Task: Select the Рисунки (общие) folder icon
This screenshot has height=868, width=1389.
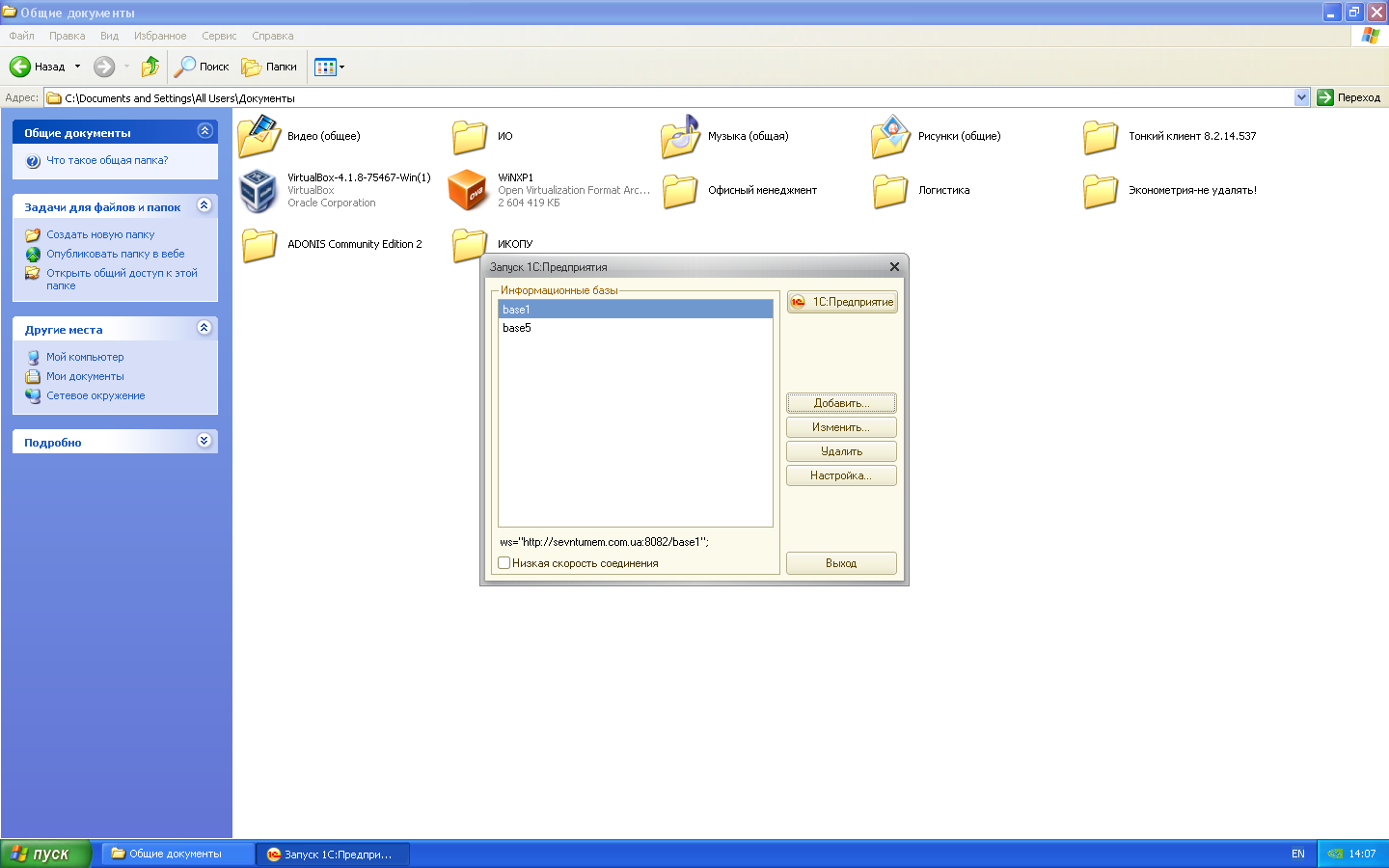Action: click(x=890, y=136)
